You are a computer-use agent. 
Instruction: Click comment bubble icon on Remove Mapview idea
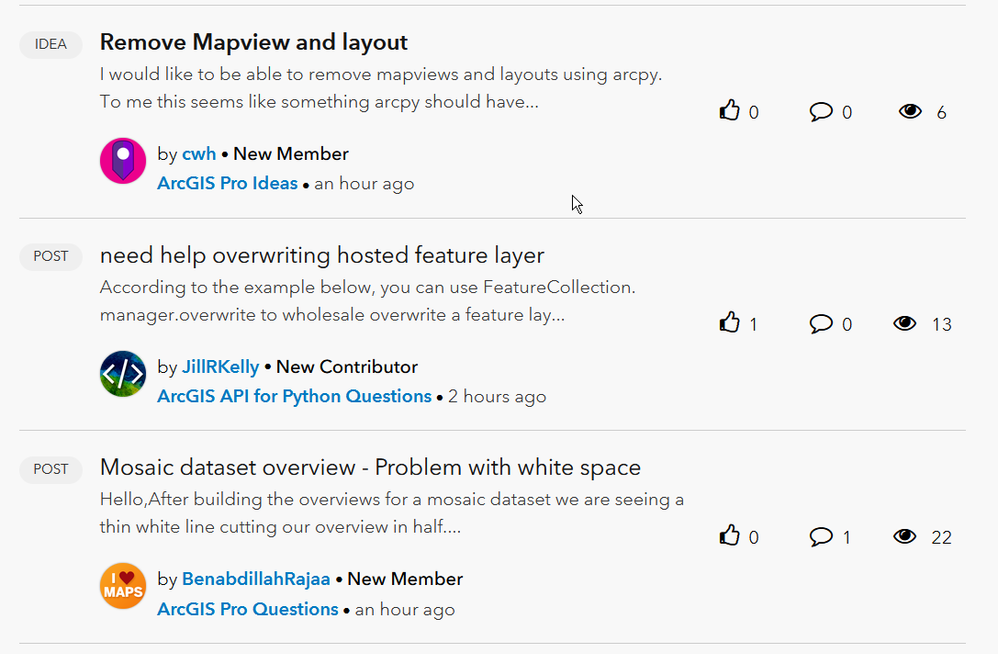pyautogui.click(x=821, y=112)
